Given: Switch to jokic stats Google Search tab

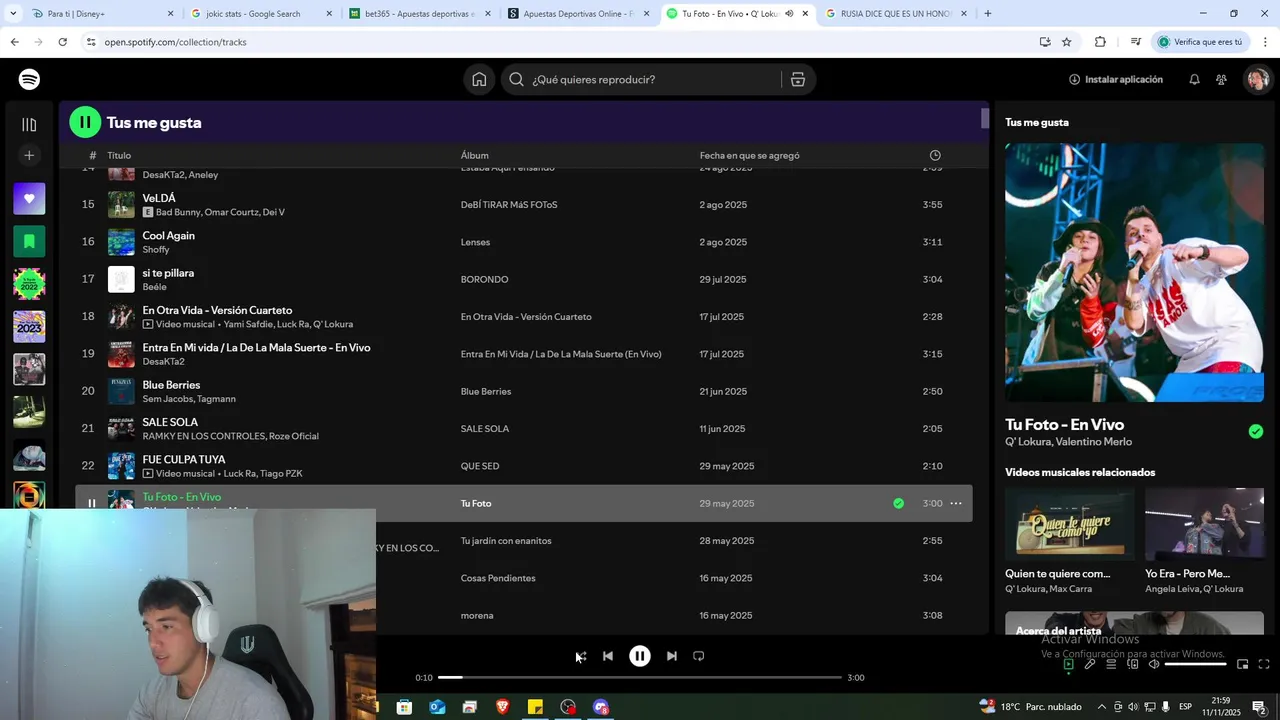Looking at the screenshot, I should click(x=260, y=14).
